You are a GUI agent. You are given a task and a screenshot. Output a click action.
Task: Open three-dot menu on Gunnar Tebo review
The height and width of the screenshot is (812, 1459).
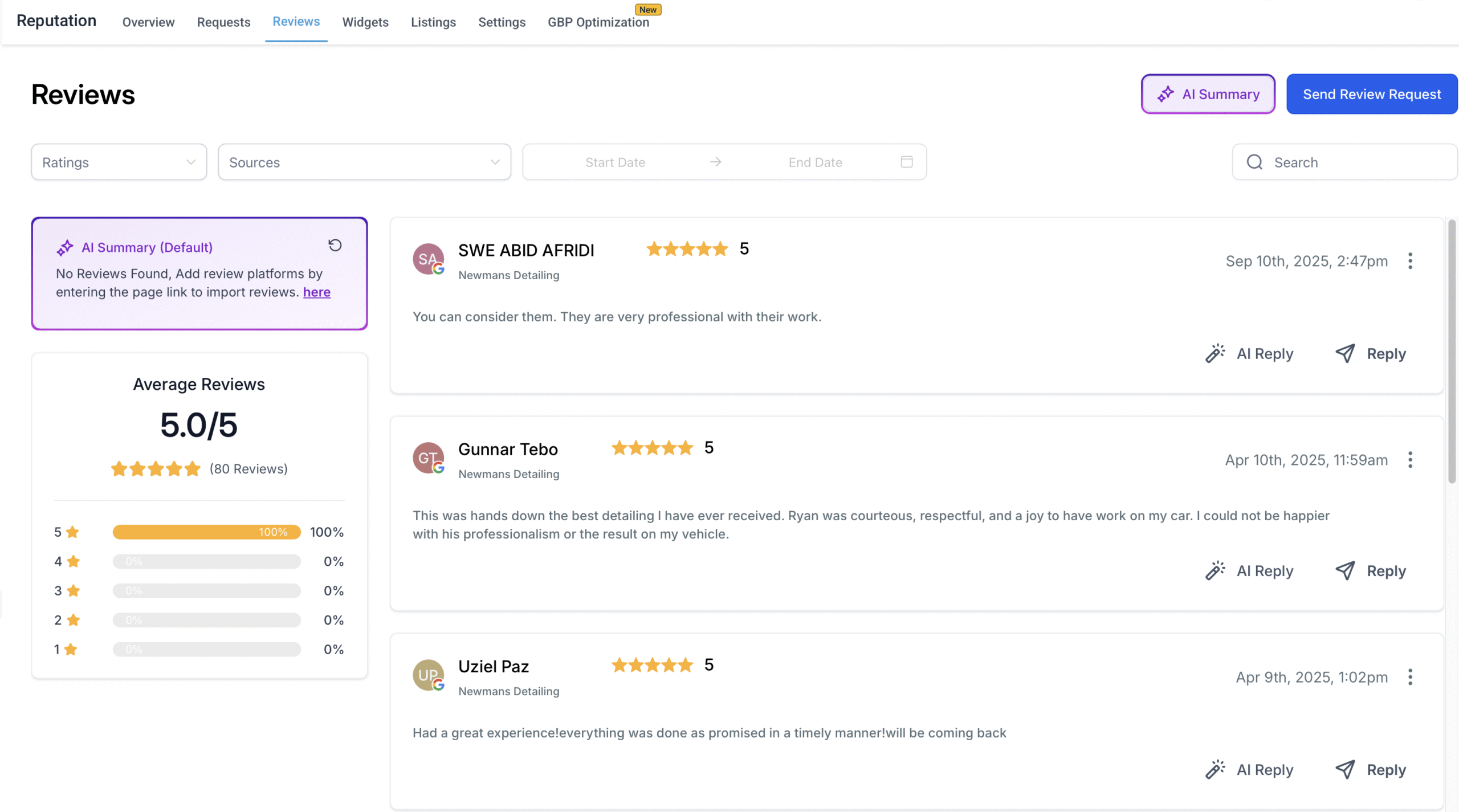click(1410, 460)
